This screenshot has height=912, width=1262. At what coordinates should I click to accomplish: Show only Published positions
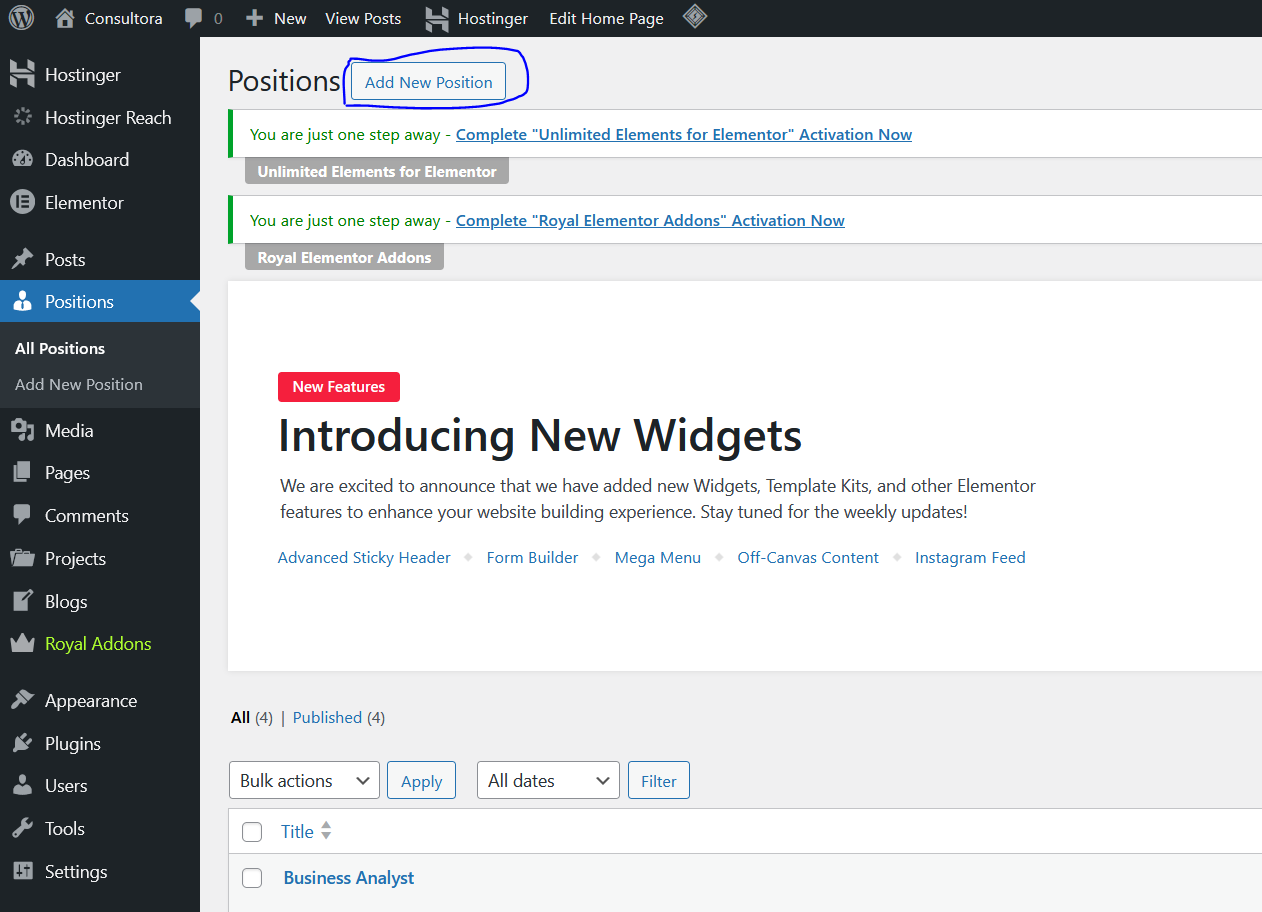[x=327, y=717]
